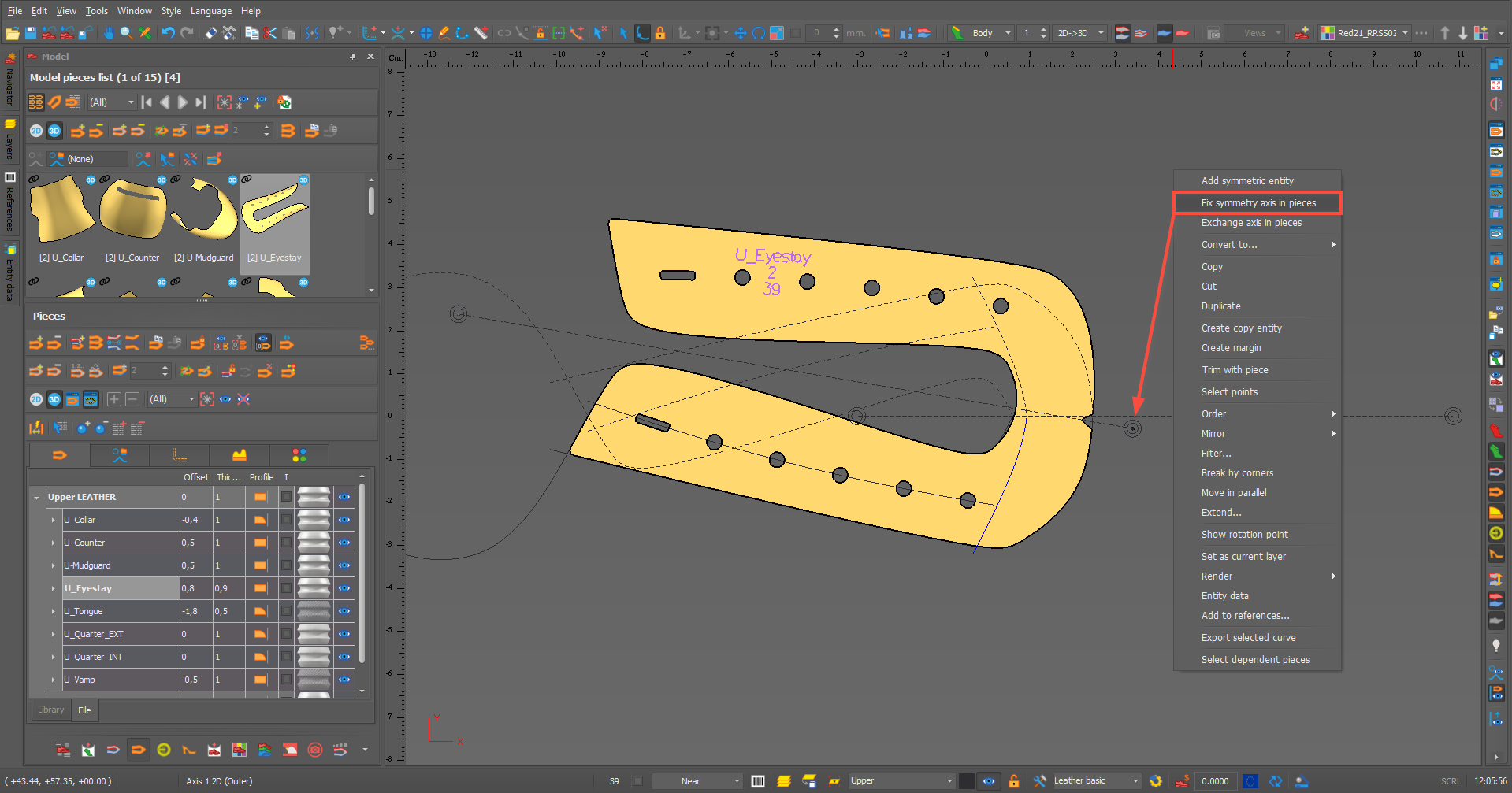The height and width of the screenshot is (793, 1512).
Task: Select the Zoom magnifier tool
Action: pyautogui.click(x=126, y=33)
